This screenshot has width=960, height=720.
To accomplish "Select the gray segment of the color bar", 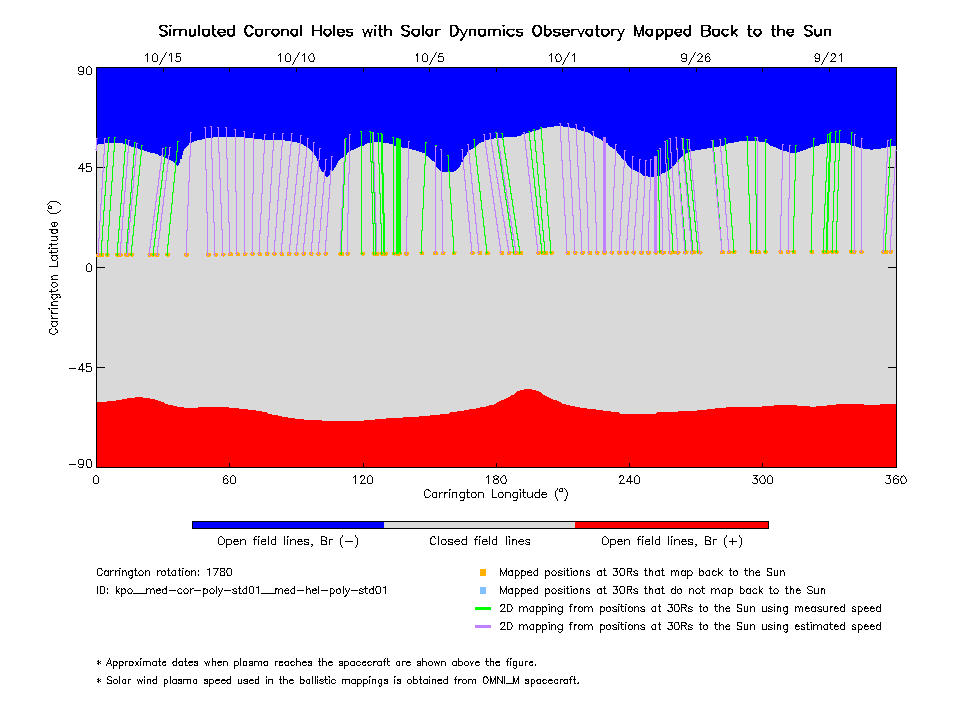I will pos(480,524).
